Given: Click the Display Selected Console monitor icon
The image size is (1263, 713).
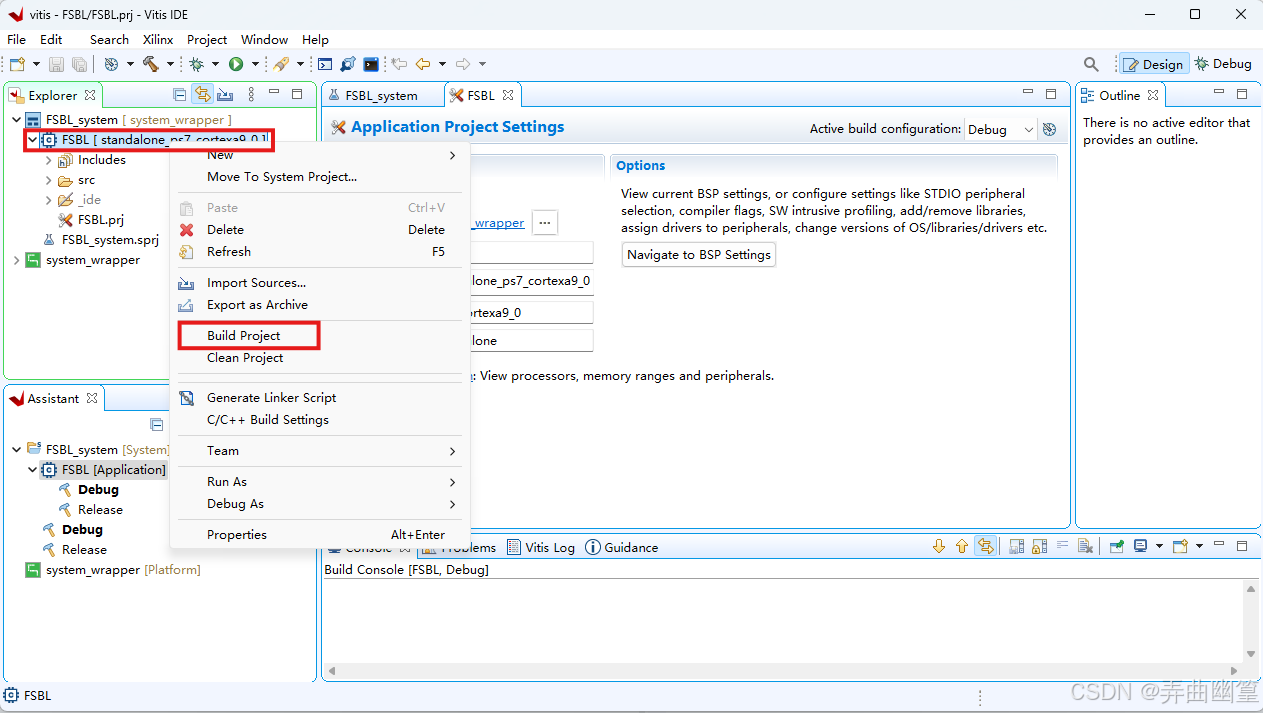Looking at the screenshot, I should tap(1140, 546).
